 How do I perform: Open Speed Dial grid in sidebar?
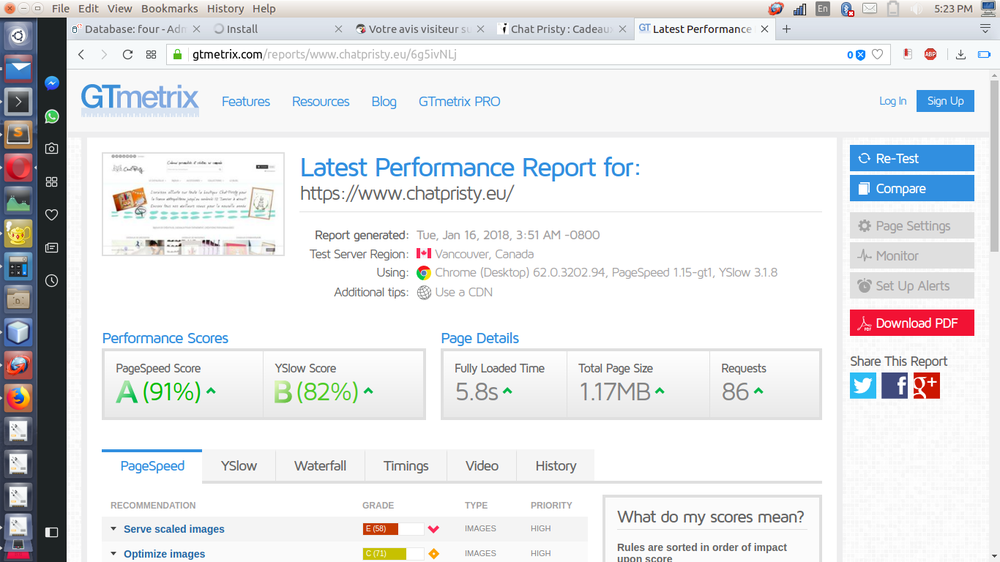[x=52, y=182]
